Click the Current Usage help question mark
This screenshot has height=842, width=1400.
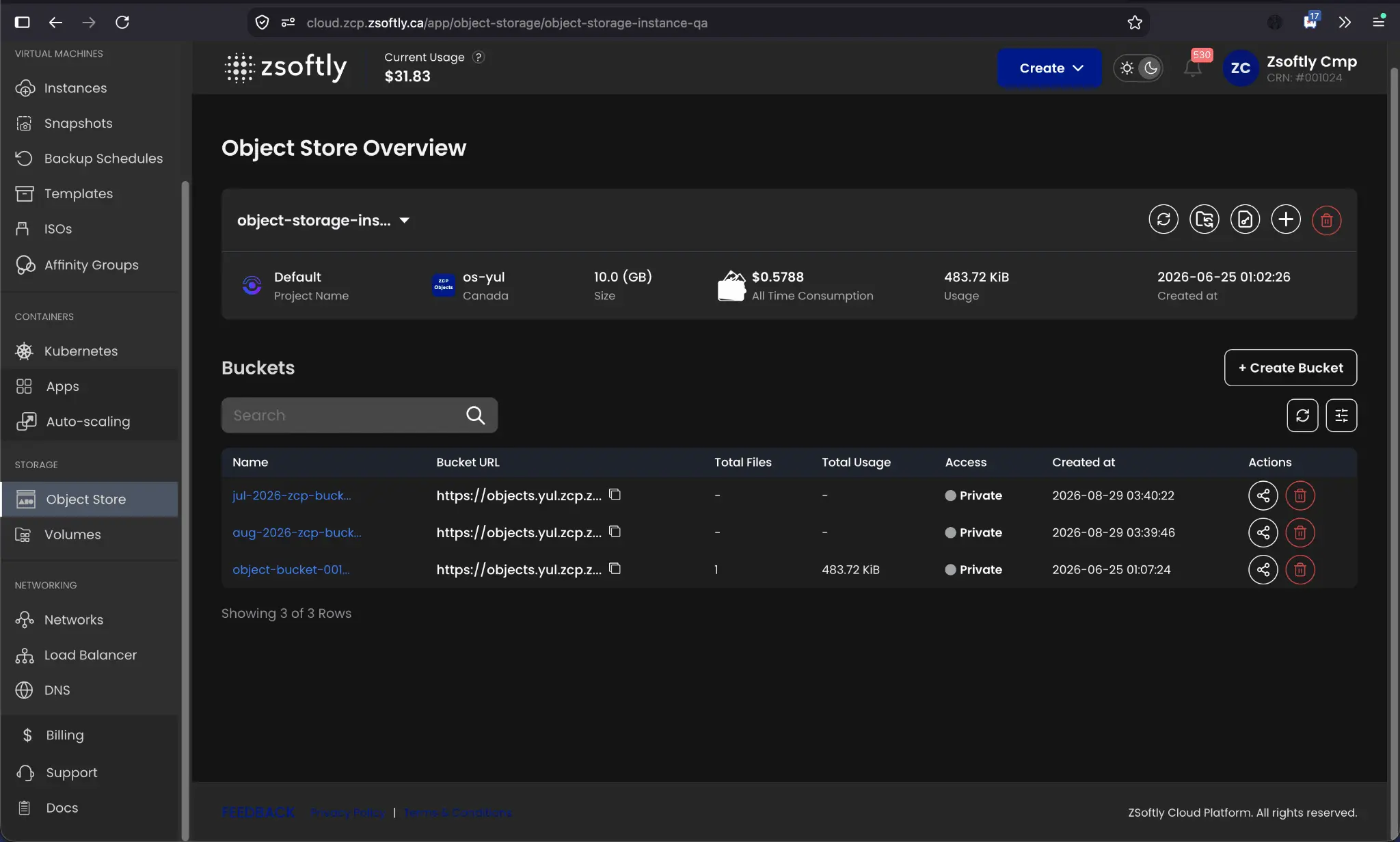click(x=479, y=57)
